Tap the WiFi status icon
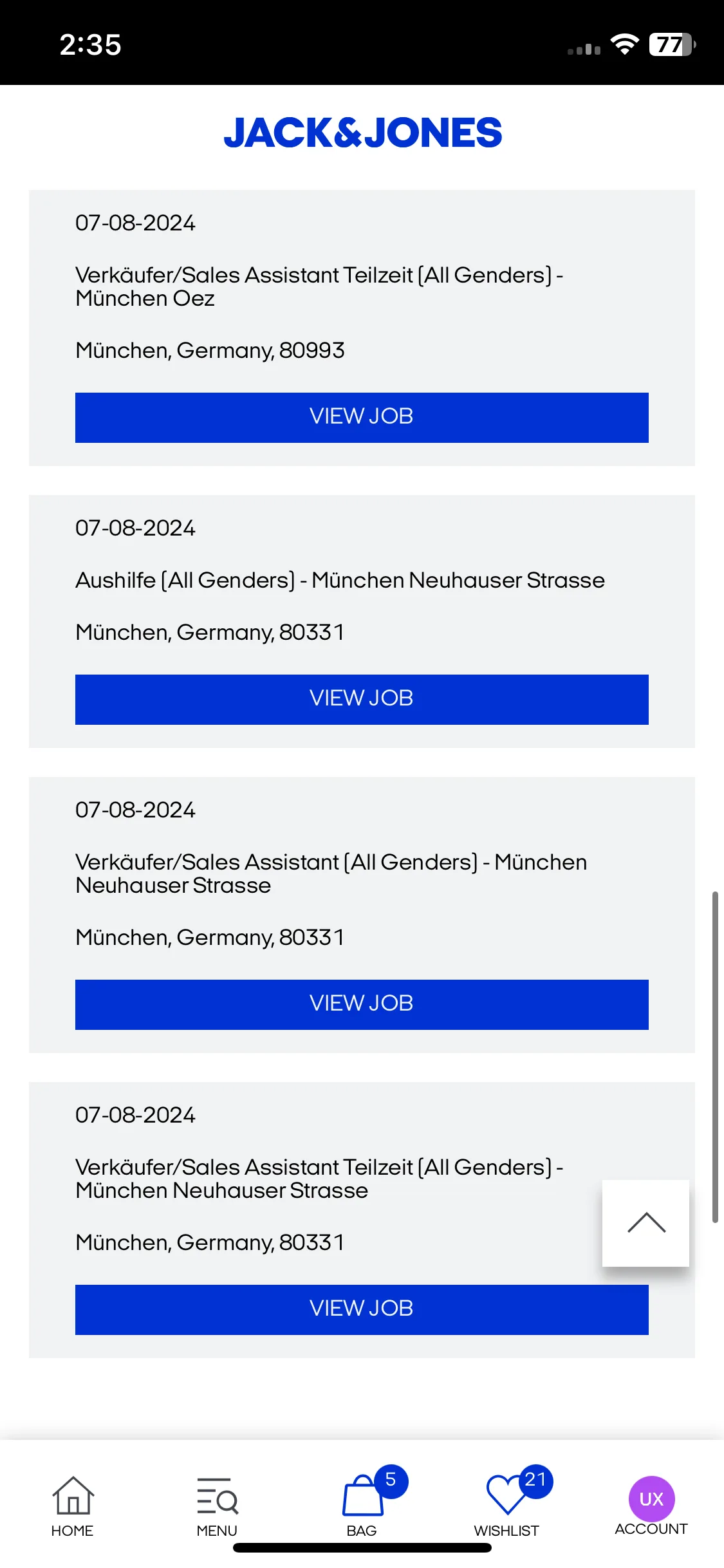Image resolution: width=724 pixels, height=1568 pixels. [624, 44]
